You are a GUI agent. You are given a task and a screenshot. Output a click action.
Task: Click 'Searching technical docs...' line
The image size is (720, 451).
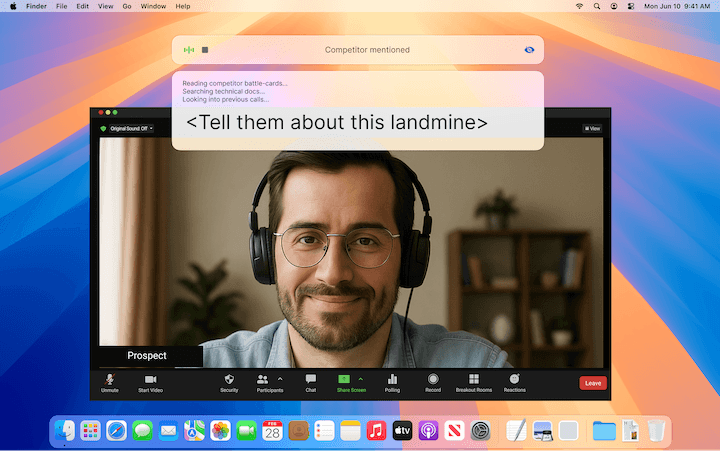223,91
